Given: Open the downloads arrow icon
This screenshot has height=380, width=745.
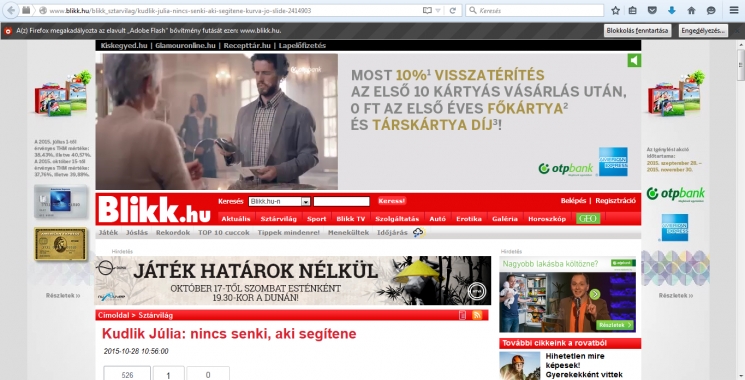Looking at the screenshot, I should tap(671, 10).
